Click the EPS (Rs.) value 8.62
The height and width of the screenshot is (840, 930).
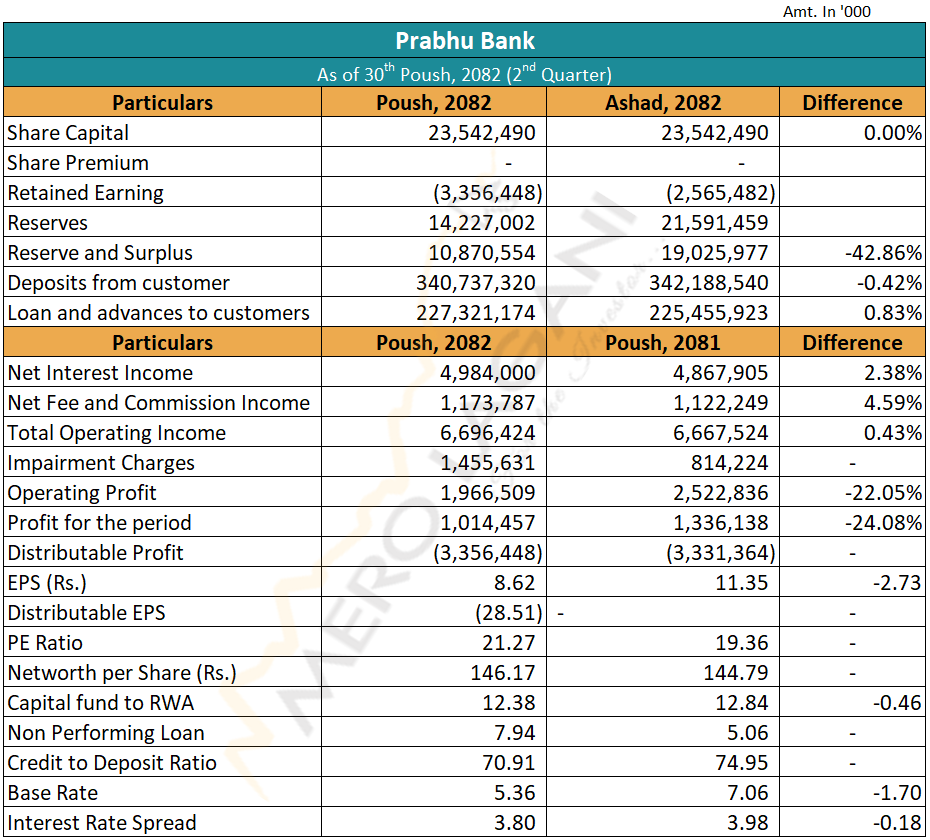coord(516,583)
